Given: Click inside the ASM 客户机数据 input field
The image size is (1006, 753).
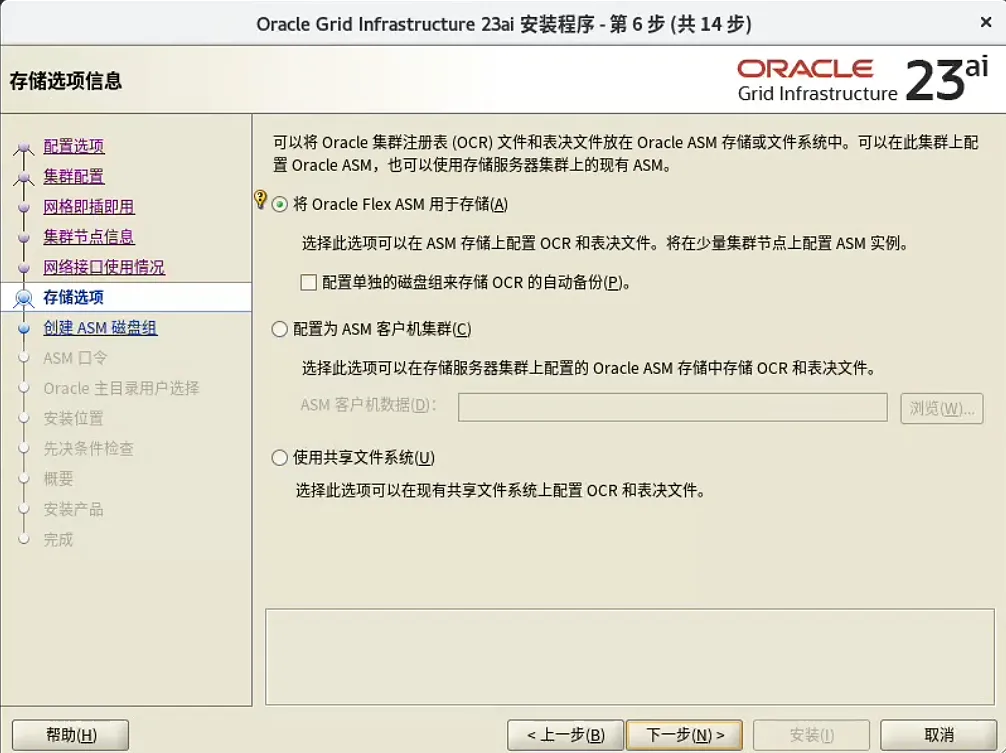Looking at the screenshot, I should point(672,407).
